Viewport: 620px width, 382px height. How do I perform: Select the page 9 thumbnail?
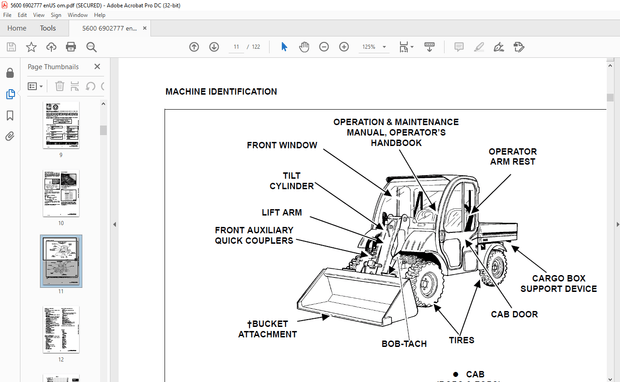click(61, 125)
